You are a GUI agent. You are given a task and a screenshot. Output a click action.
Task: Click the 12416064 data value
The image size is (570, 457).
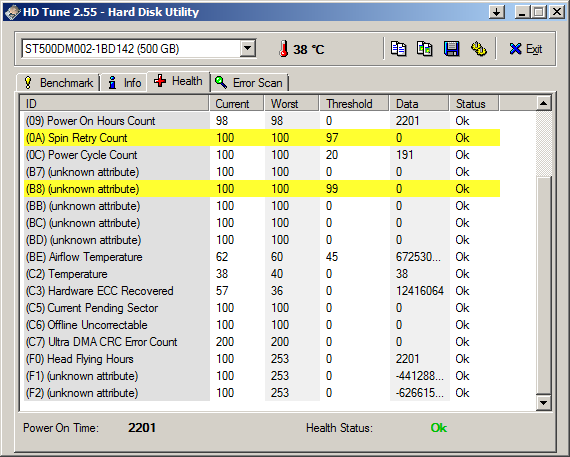[420, 291]
